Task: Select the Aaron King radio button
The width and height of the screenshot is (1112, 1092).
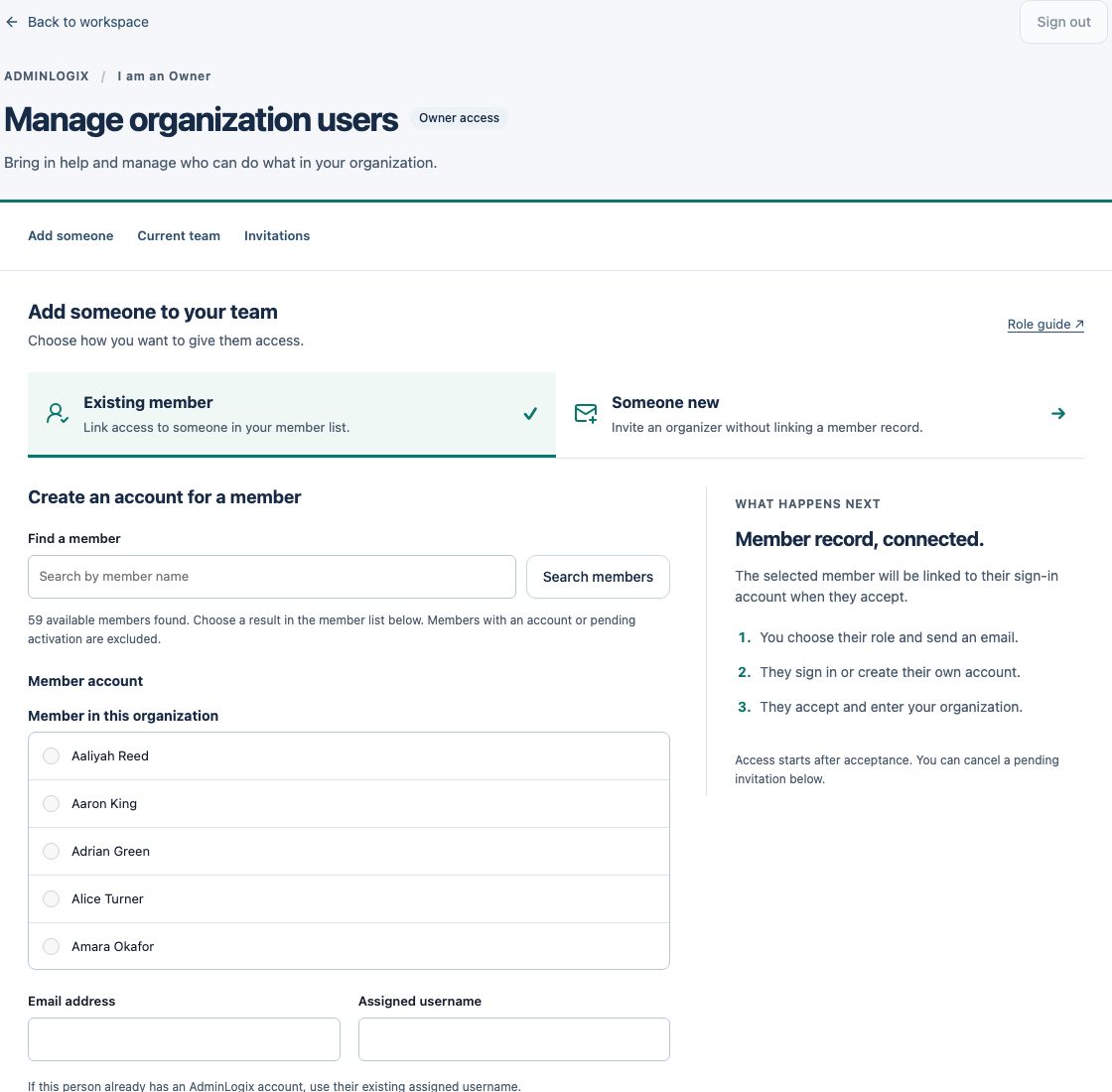Action: tap(51, 803)
